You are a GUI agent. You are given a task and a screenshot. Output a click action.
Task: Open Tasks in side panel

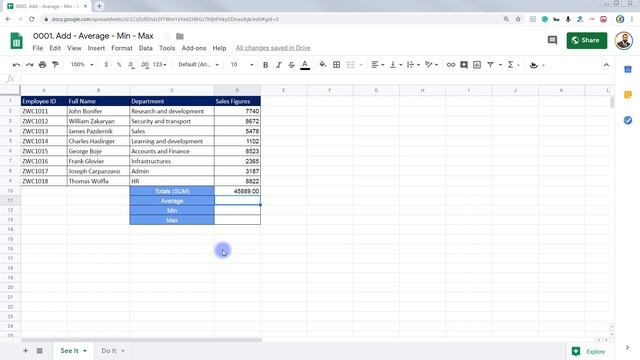tap(628, 120)
